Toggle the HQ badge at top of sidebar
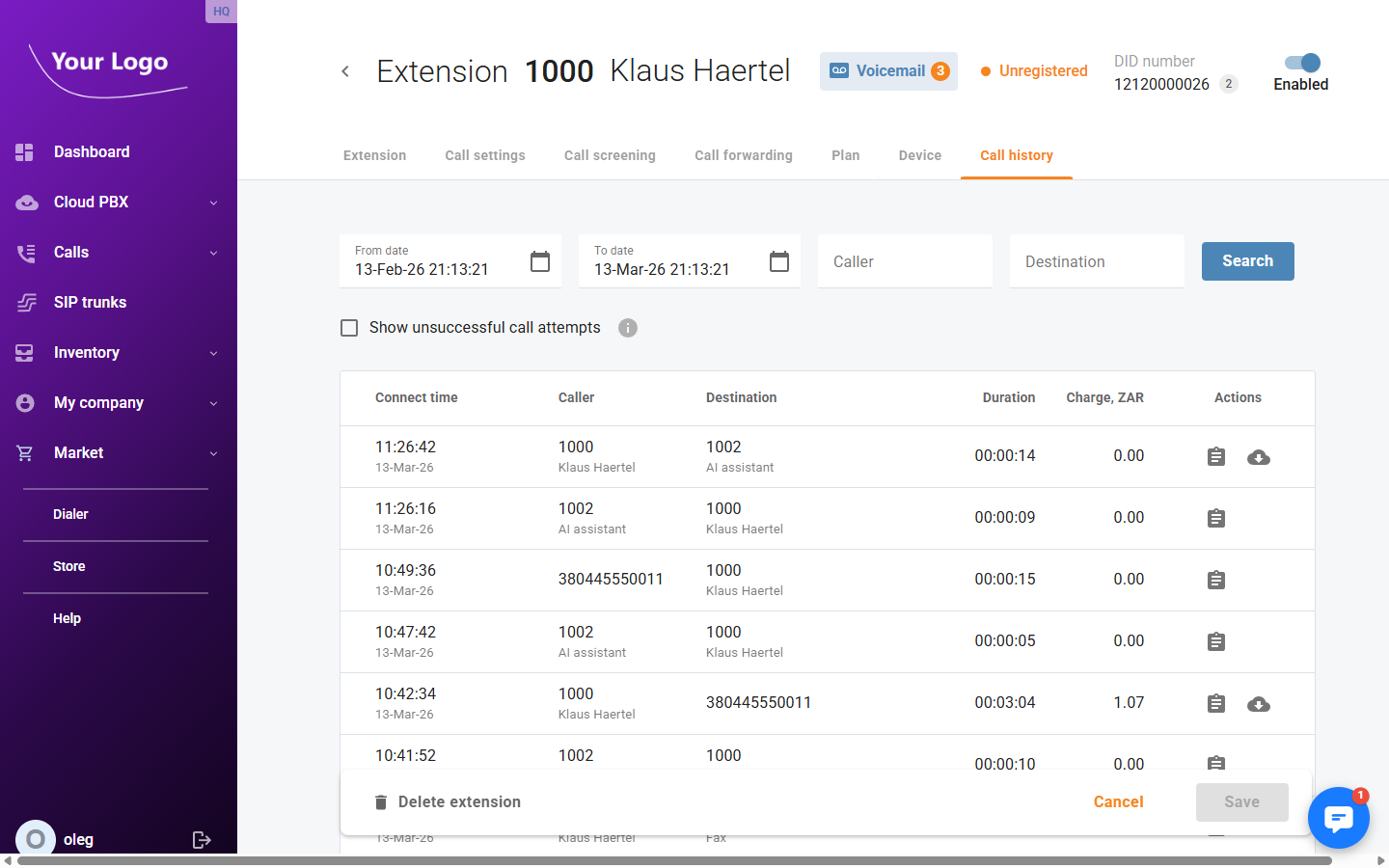Screen dimensions: 1389x868 tap(221, 11)
